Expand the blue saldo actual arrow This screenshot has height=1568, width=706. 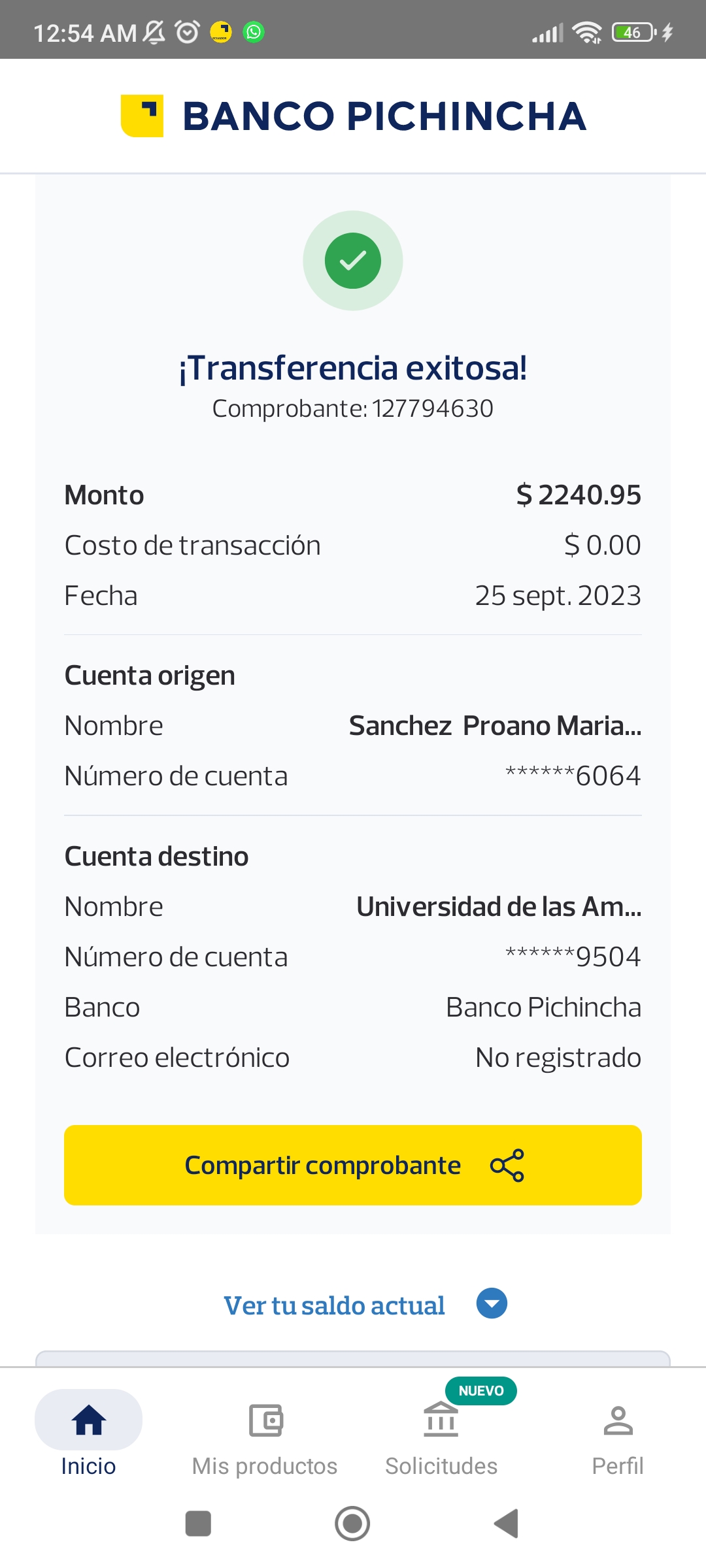pyautogui.click(x=492, y=1303)
